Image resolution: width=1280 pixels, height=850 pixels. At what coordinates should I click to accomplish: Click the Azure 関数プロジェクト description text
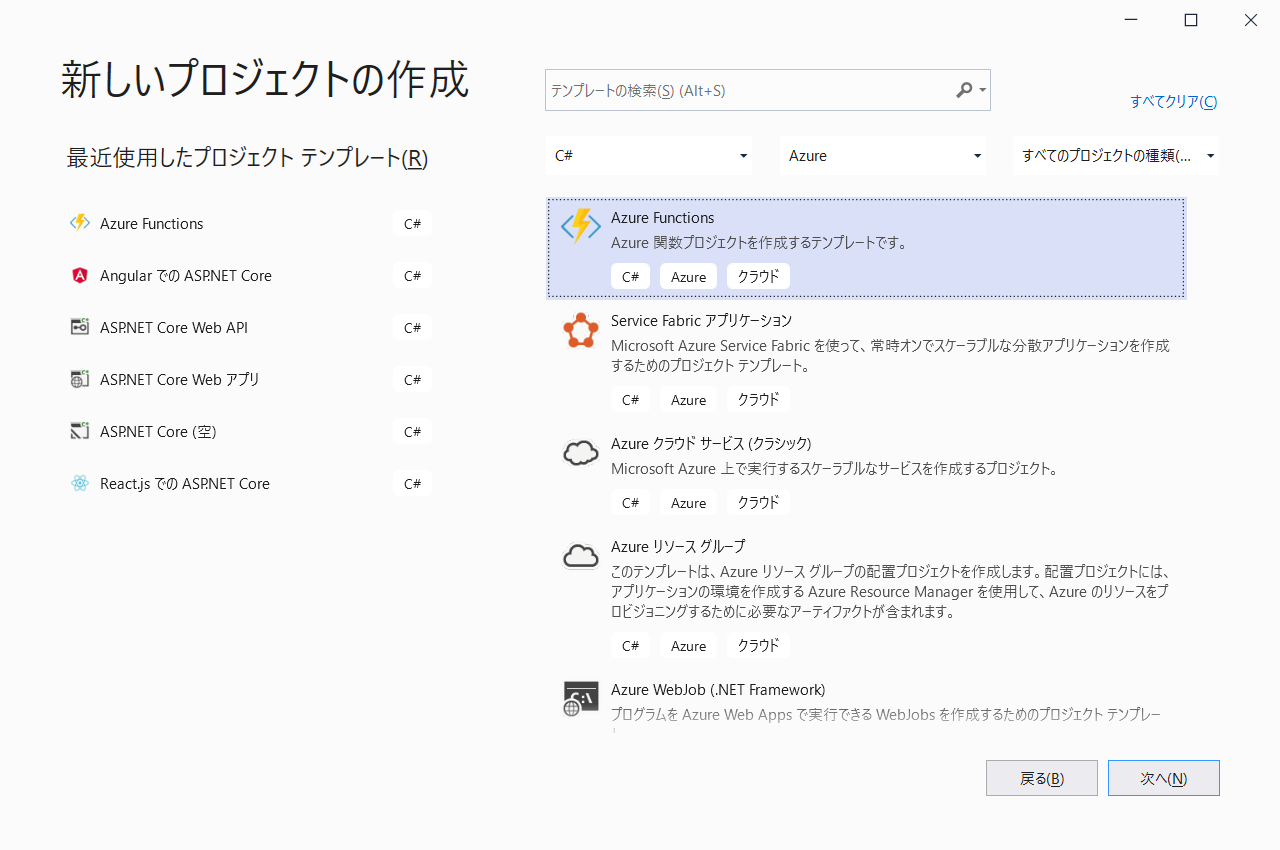759,243
